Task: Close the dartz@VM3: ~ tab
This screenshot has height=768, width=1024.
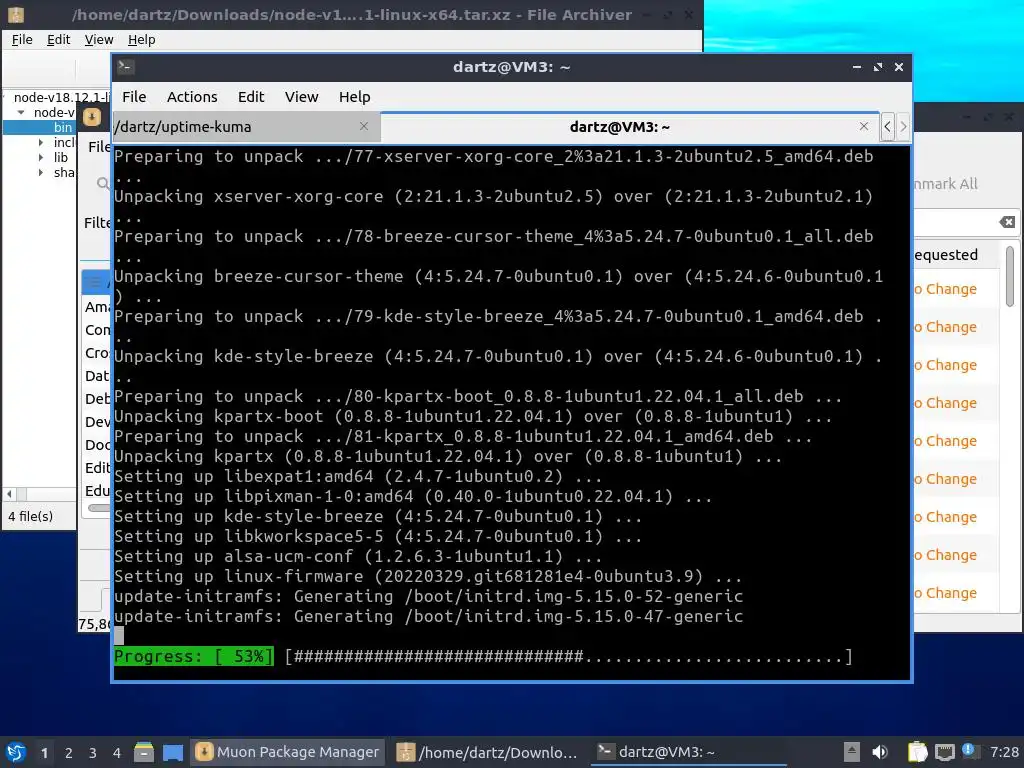Action: 863,126
